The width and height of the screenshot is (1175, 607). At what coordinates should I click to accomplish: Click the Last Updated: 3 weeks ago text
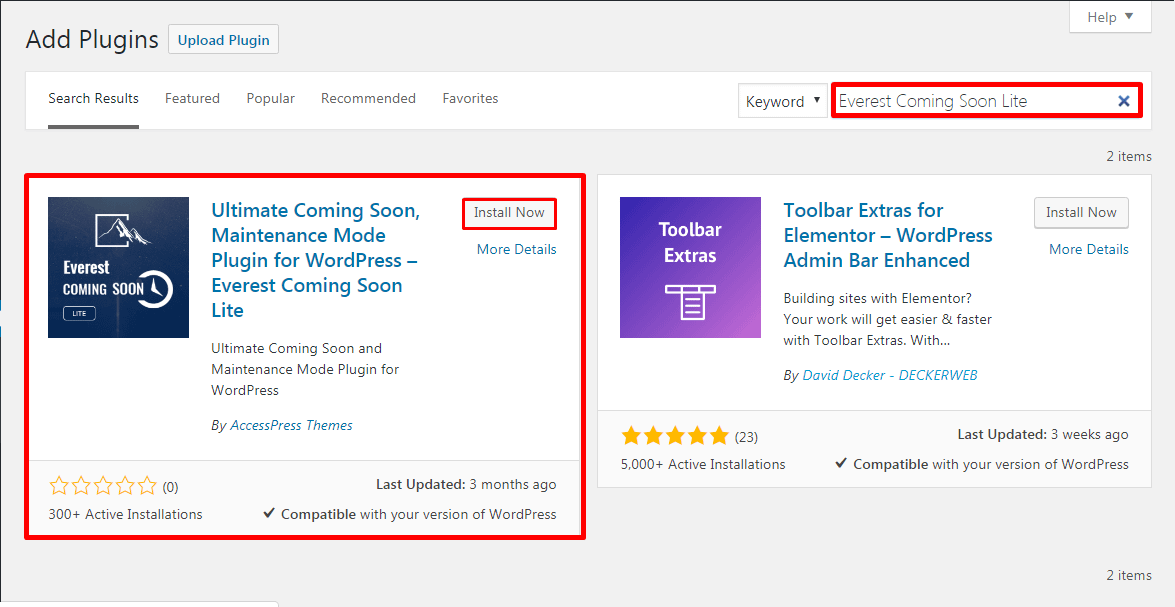pyautogui.click(x=1043, y=434)
